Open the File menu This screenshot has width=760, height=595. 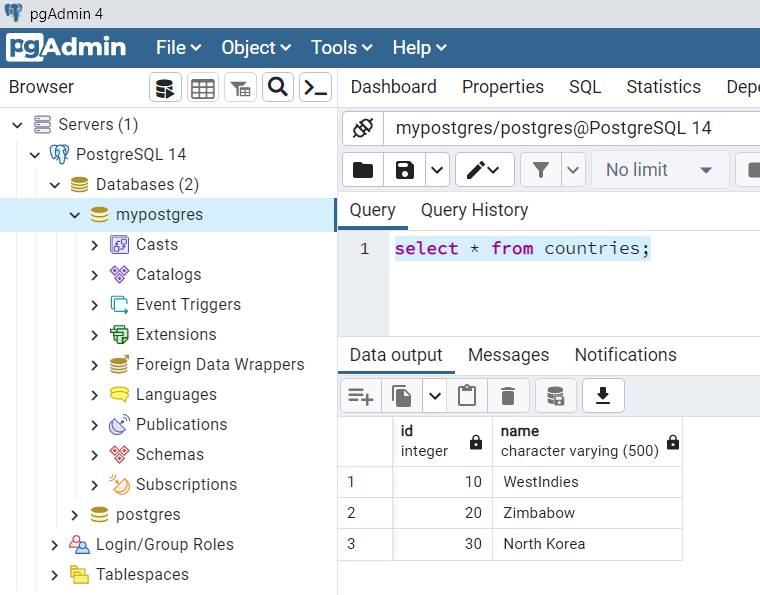click(178, 47)
